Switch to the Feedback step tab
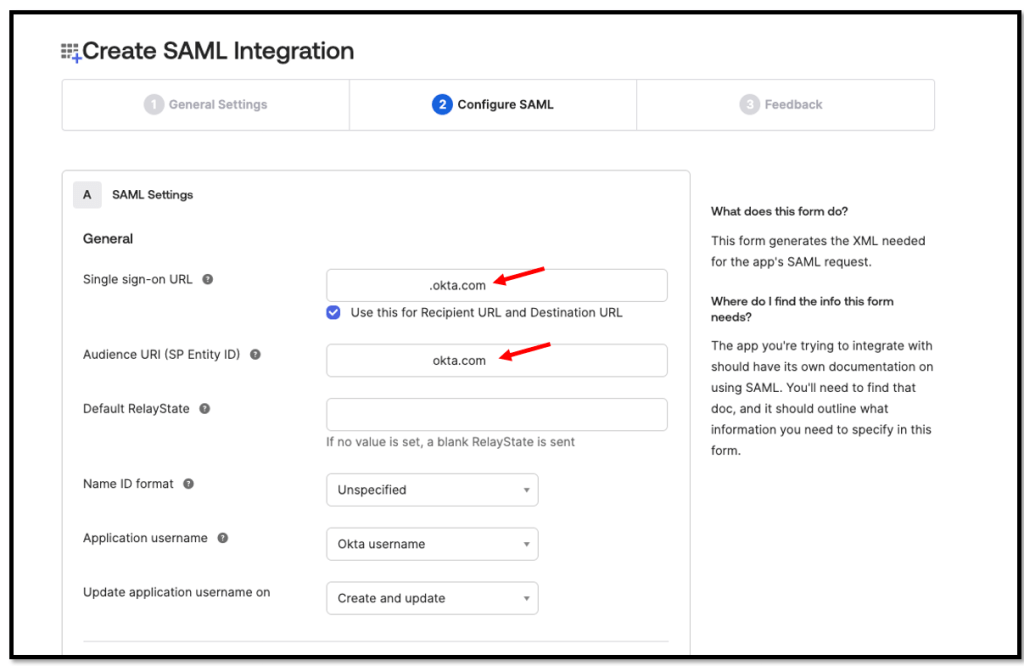Viewport: 1024px width, 666px height. point(785,105)
